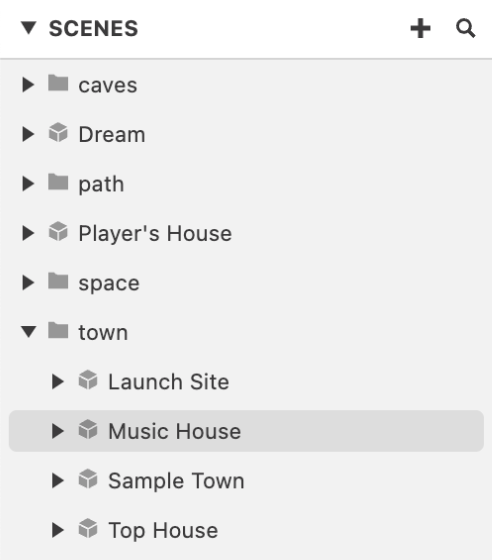Expand the Music House scene arrow

[x=58, y=431]
